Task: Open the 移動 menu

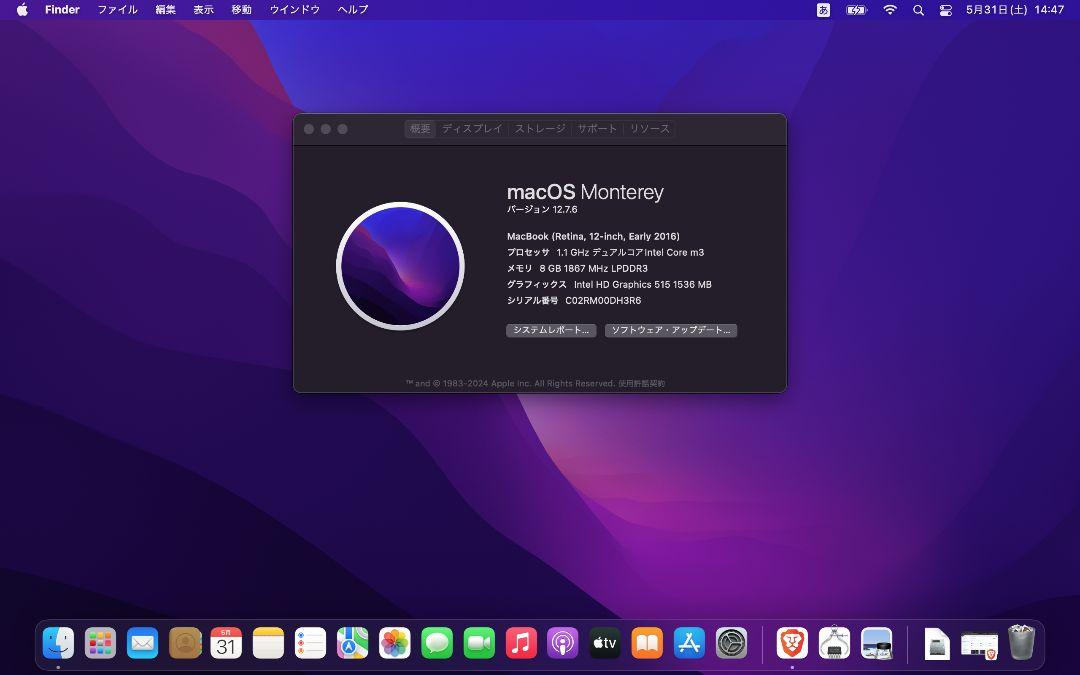Action: (x=241, y=10)
